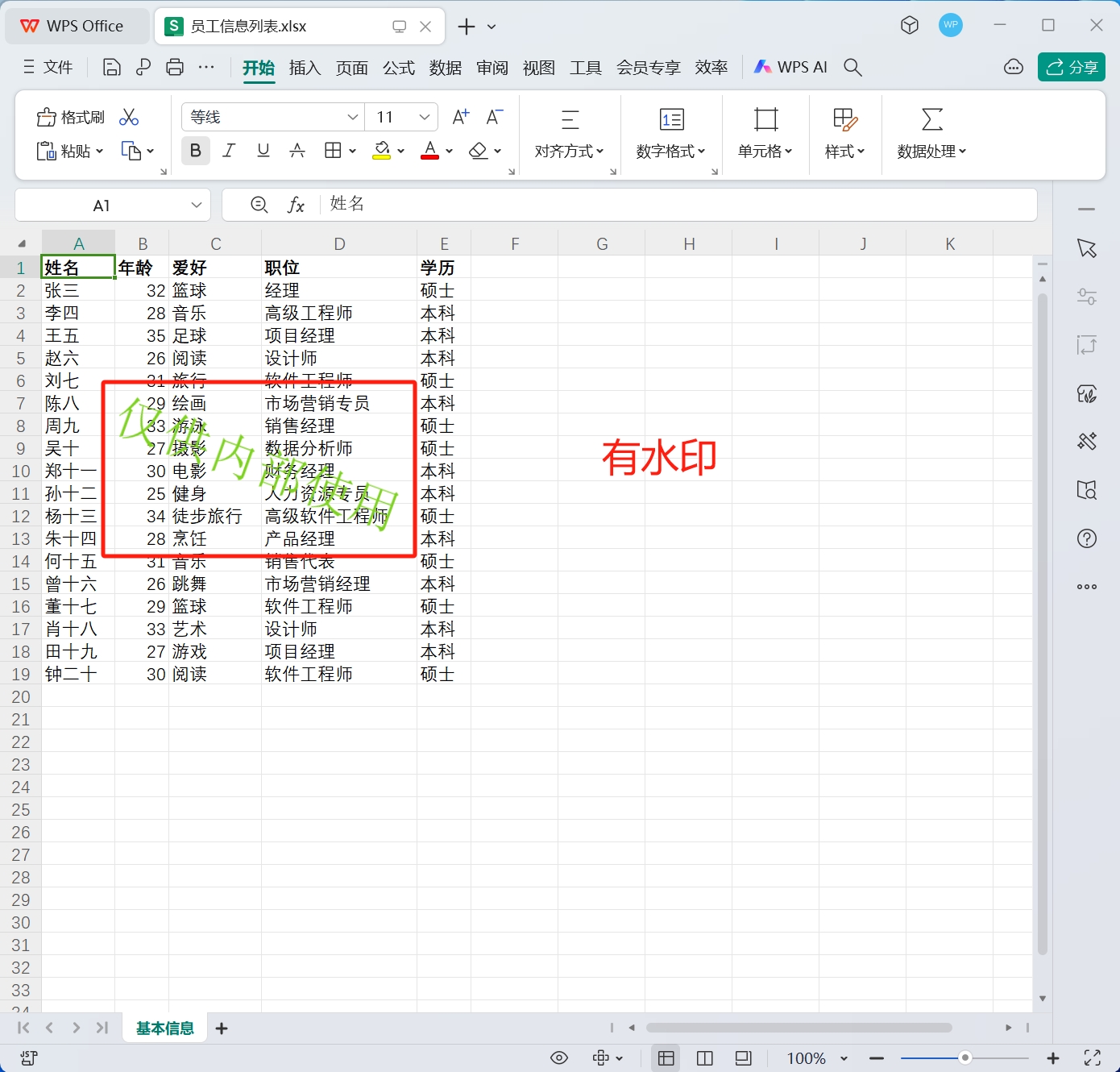Toggle the reading preview eye in status bar

(x=559, y=1057)
